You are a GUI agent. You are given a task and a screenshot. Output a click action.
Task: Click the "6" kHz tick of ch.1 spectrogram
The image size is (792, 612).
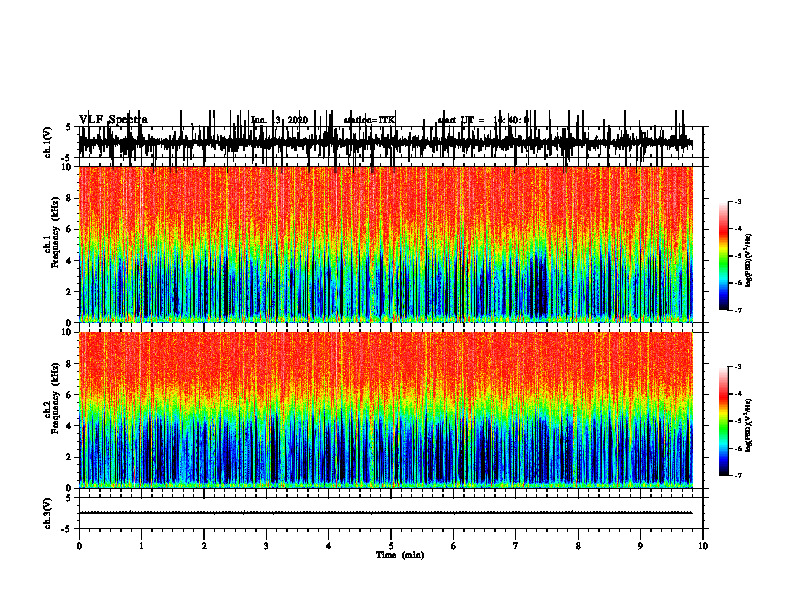(x=70, y=230)
